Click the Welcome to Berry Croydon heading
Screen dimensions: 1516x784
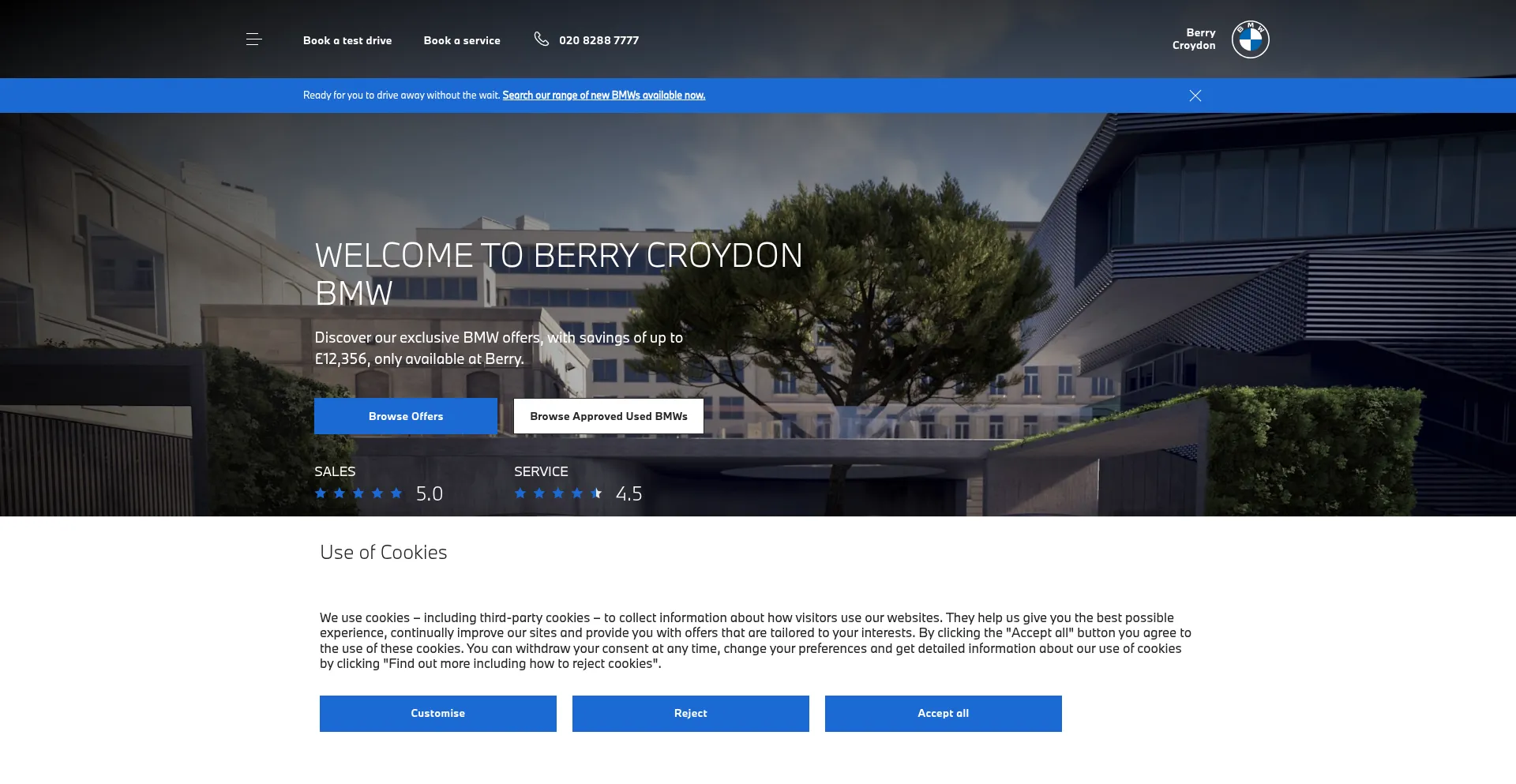558,273
